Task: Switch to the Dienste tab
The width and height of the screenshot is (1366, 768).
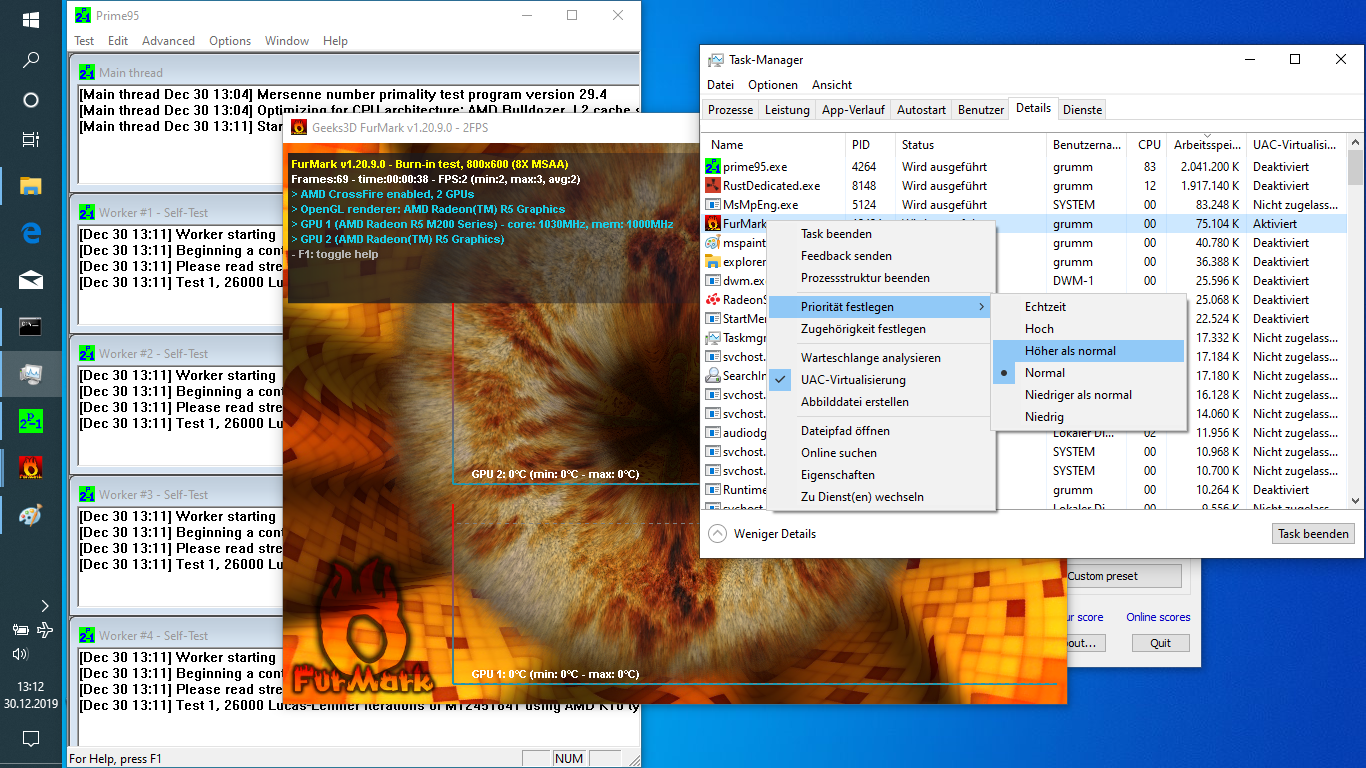Action: 1082,110
